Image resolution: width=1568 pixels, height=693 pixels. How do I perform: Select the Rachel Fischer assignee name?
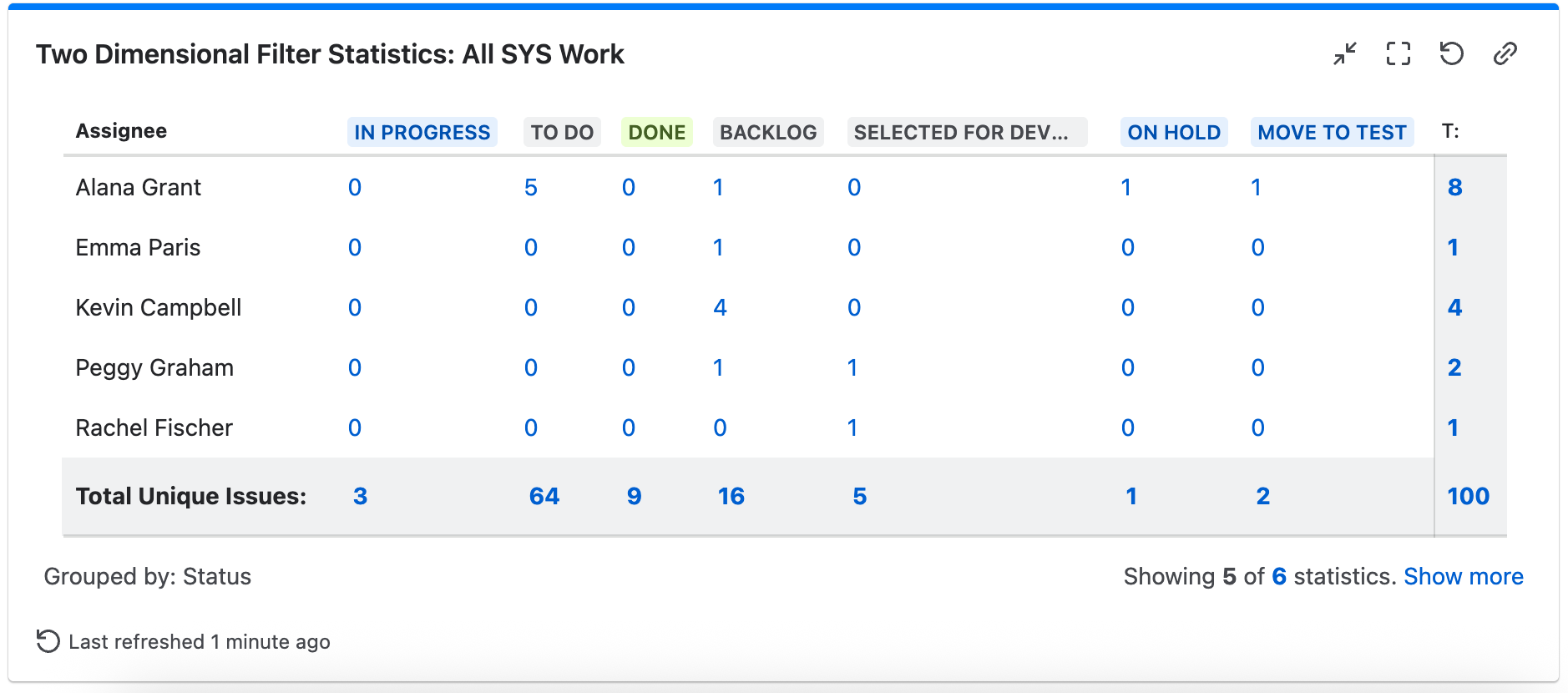[x=154, y=428]
